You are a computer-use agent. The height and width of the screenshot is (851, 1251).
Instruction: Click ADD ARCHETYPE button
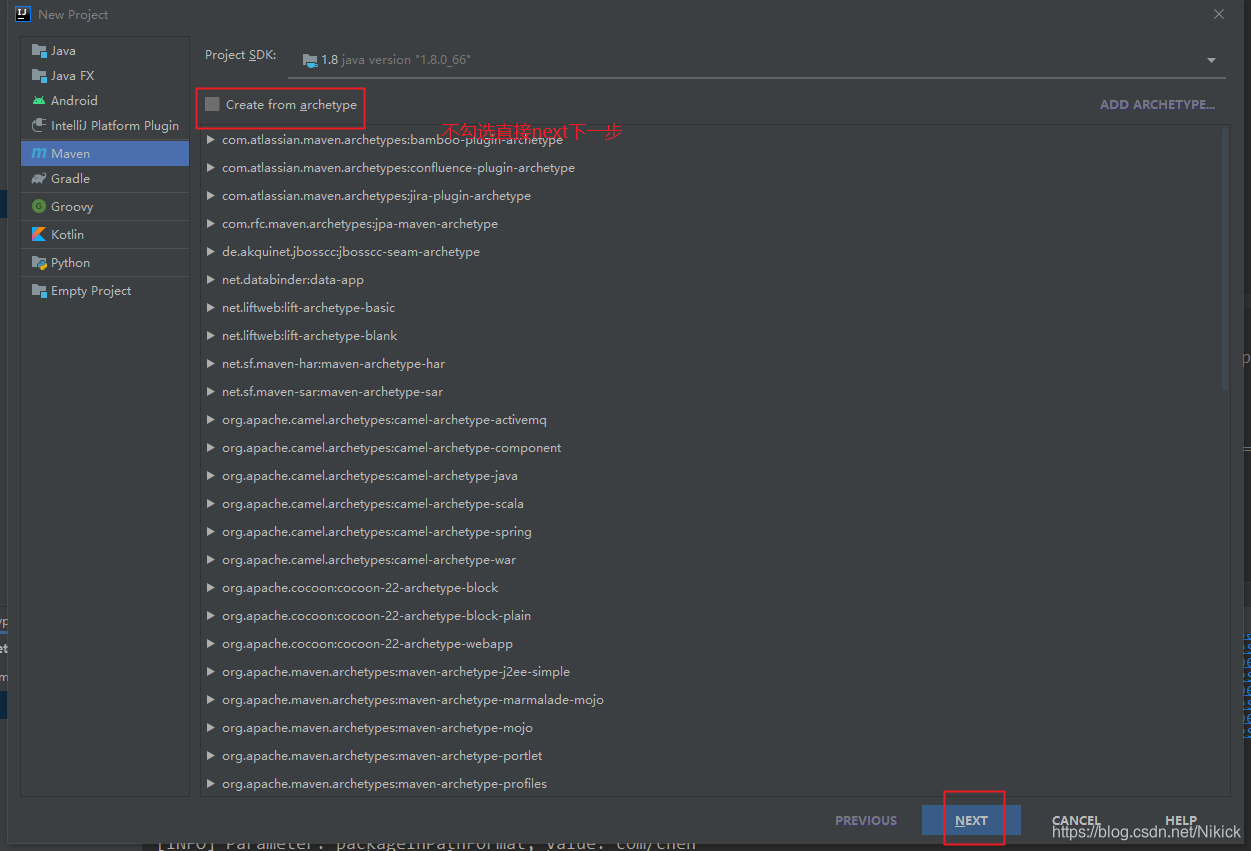point(1157,104)
